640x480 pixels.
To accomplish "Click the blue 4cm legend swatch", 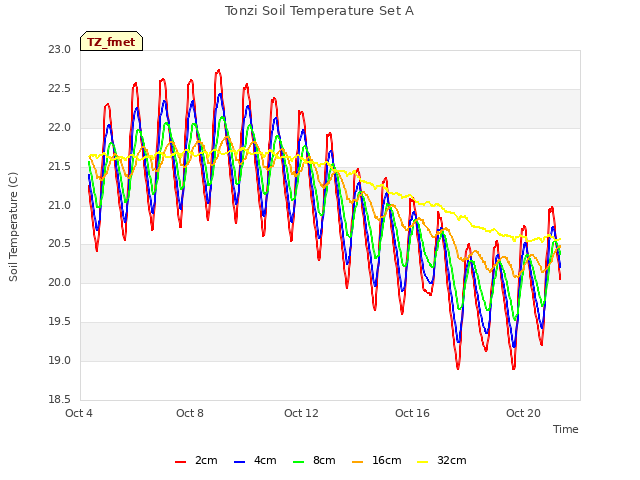I will click(x=239, y=462).
